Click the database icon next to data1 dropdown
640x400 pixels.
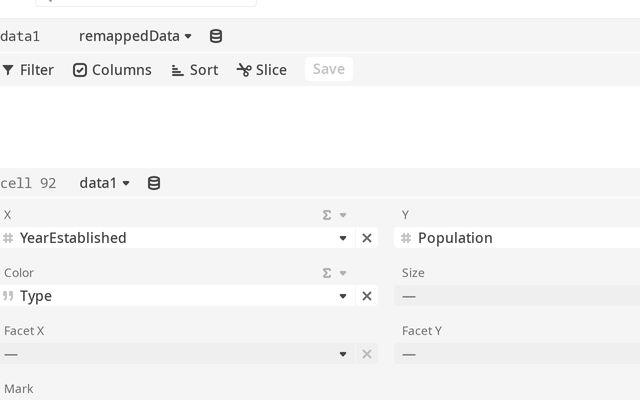coord(154,183)
